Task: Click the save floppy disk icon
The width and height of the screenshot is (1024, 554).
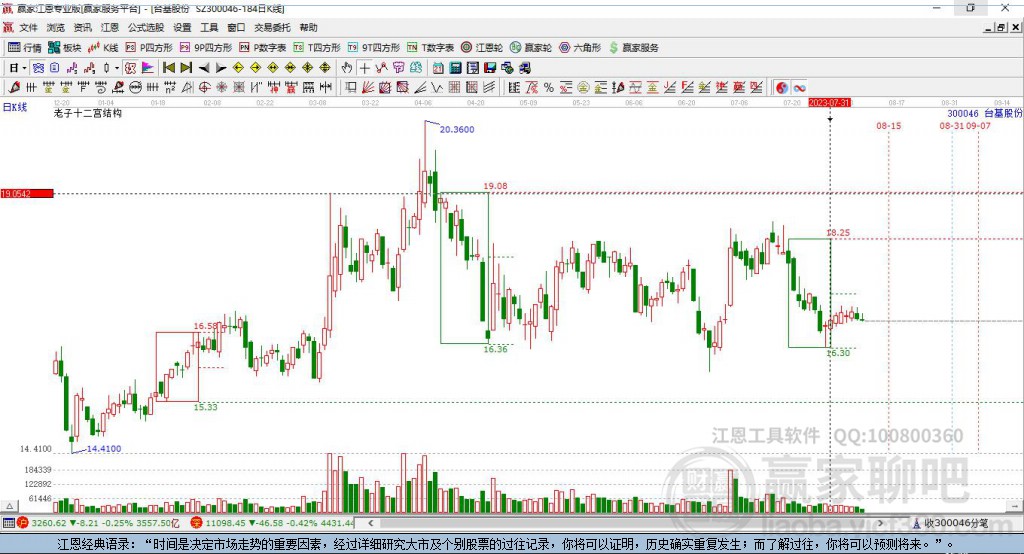Action: tap(490, 67)
